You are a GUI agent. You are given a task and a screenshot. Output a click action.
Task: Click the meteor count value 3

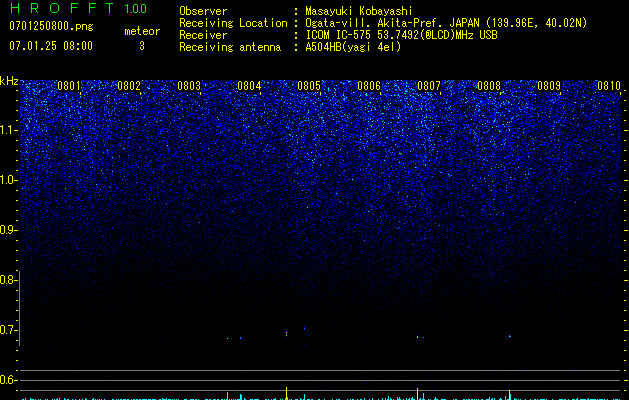[x=142, y=46]
